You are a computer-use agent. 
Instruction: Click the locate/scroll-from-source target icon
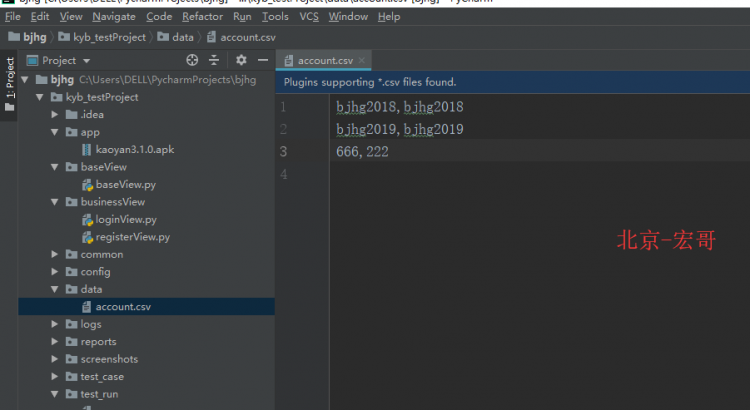(x=192, y=60)
